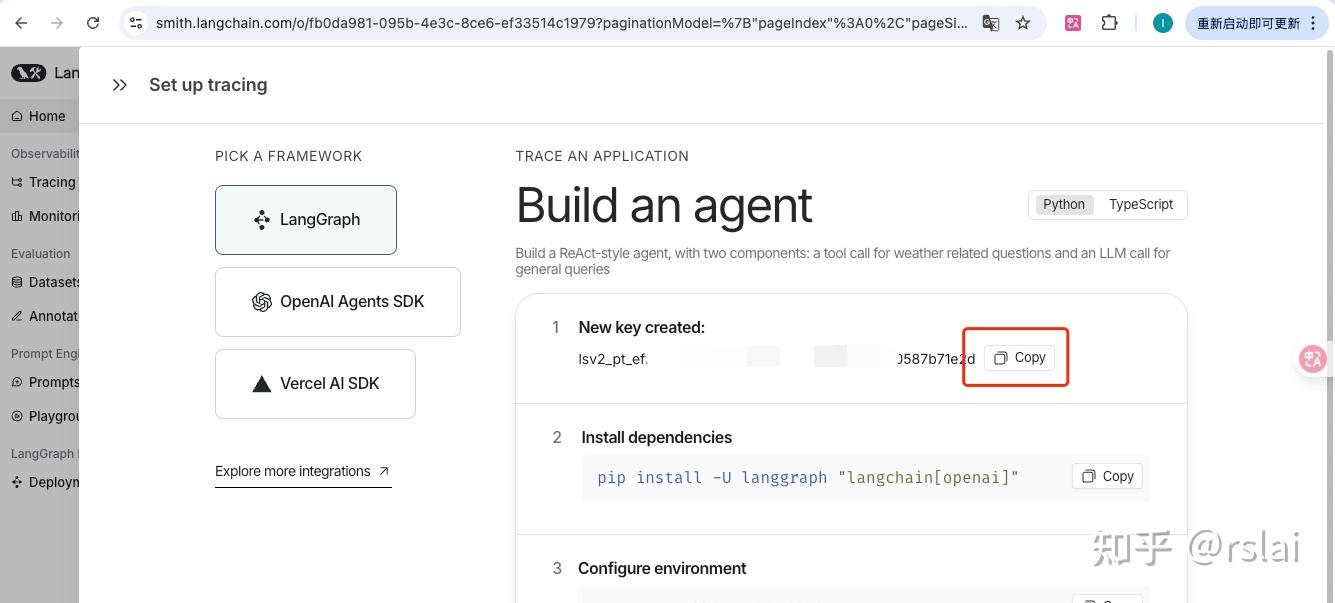Viewport: 1335px width, 603px height.
Task: Select the LangGraph framework option
Action: point(306,220)
